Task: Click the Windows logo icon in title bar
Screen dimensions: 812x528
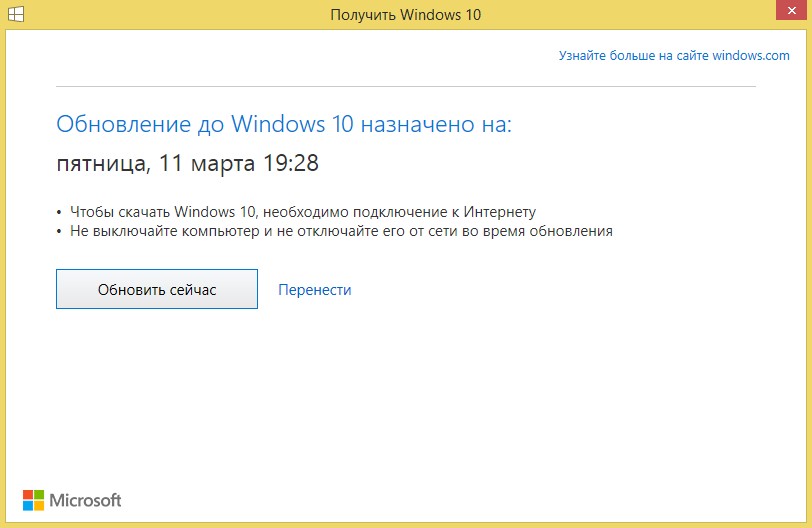Action: tap(17, 15)
